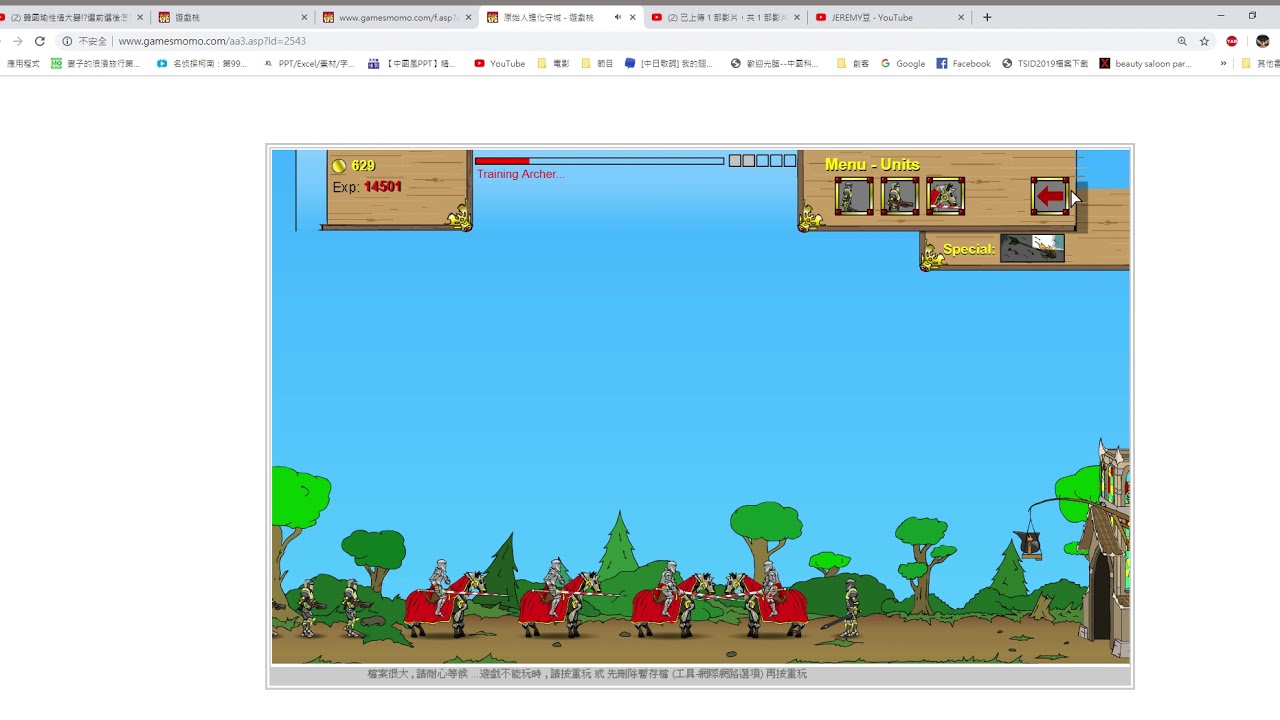
Task: Expand the hidden bookmarks chevron
Action: click(x=1223, y=63)
